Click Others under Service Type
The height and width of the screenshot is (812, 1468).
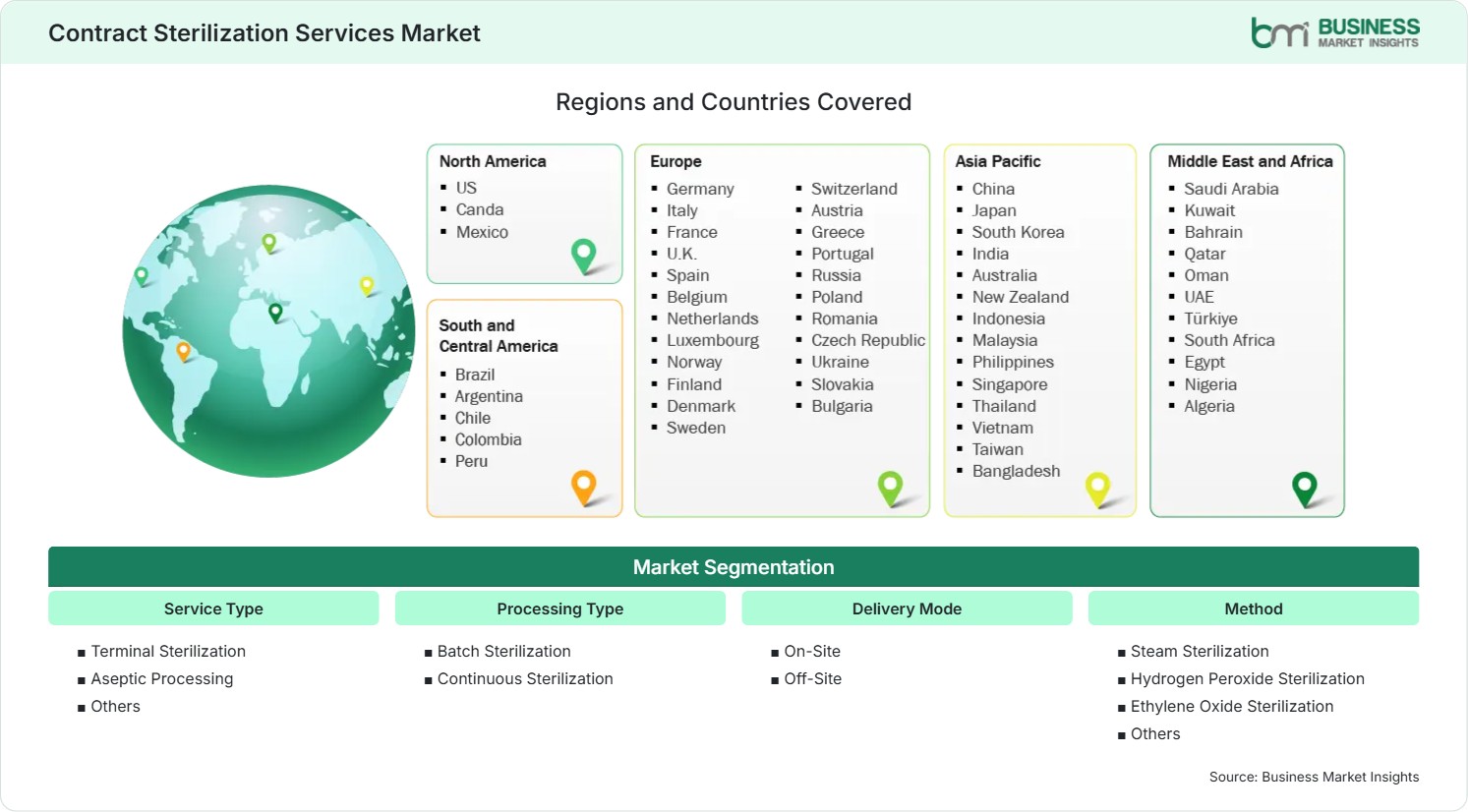(115, 706)
